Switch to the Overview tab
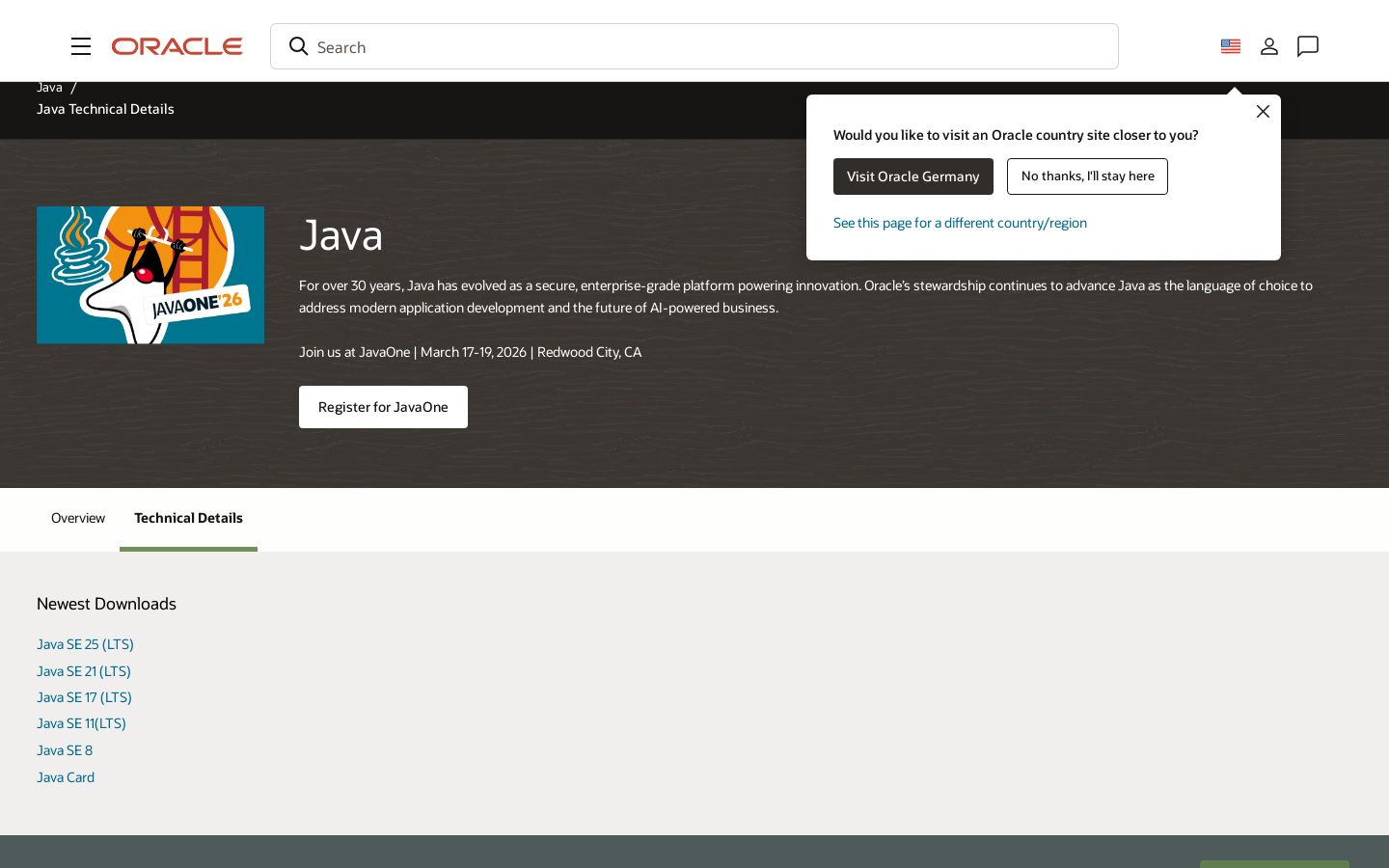1389x868 pixels. click(x=78, y=519)
